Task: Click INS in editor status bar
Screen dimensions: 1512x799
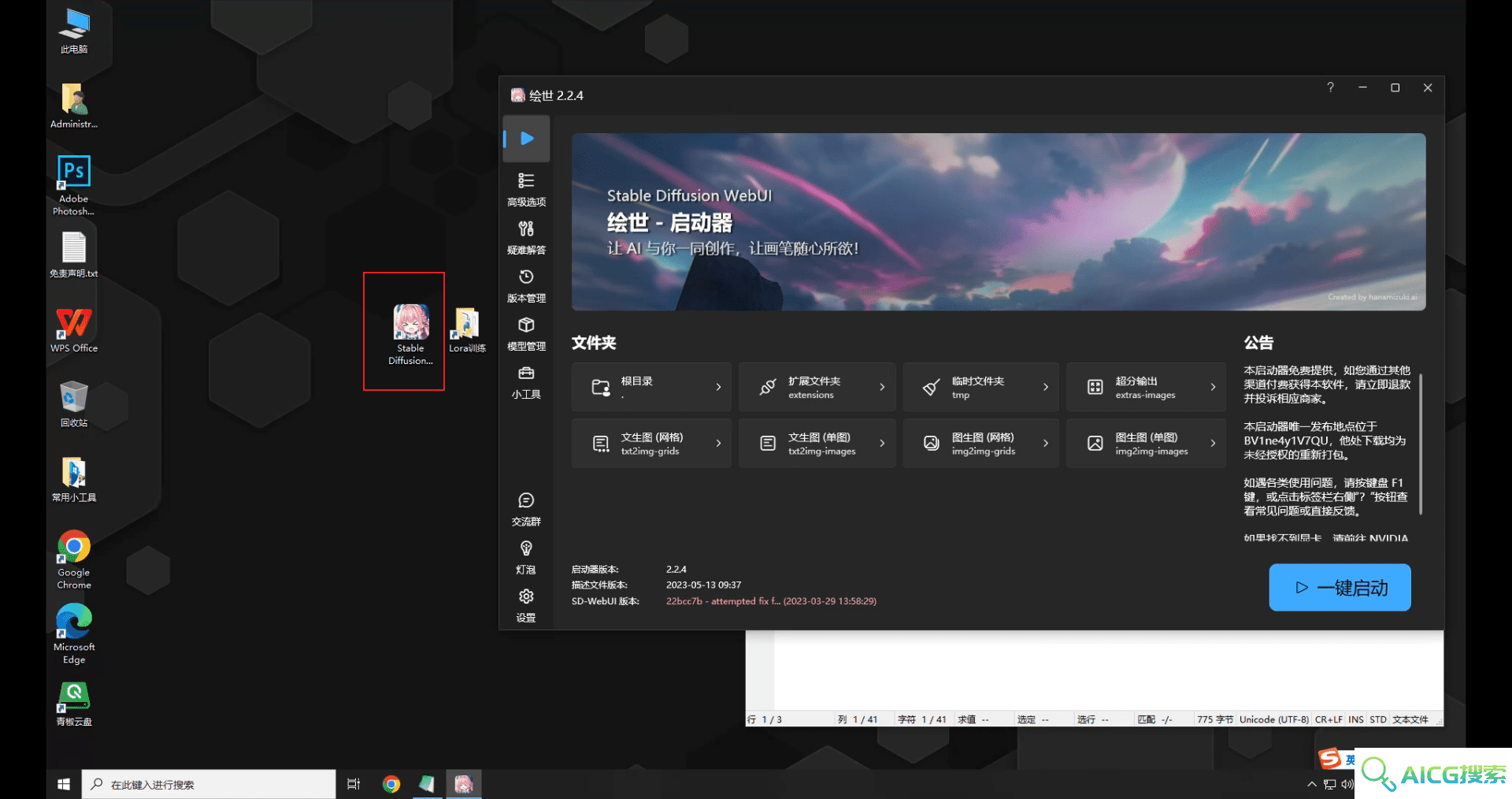Action: (x=1355, y=719)
